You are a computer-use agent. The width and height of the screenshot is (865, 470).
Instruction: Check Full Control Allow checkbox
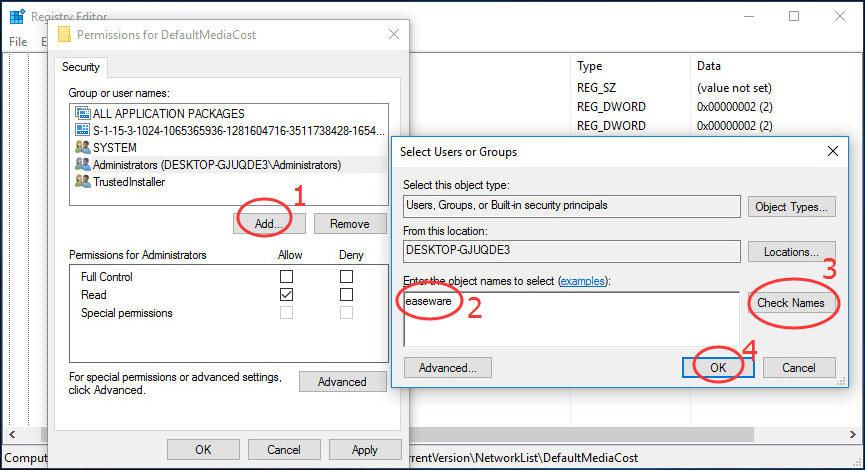[286, 276]
